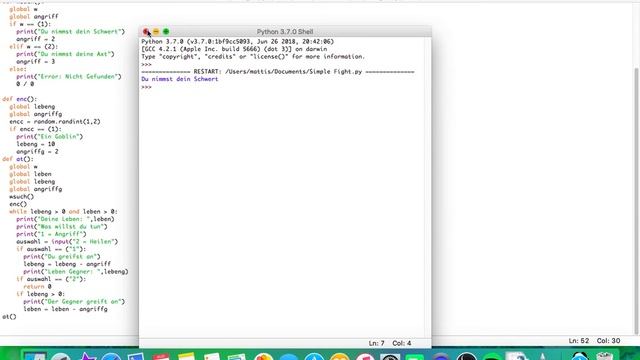Click code line if auswahl == ("2"):

(x=51, y=279)
